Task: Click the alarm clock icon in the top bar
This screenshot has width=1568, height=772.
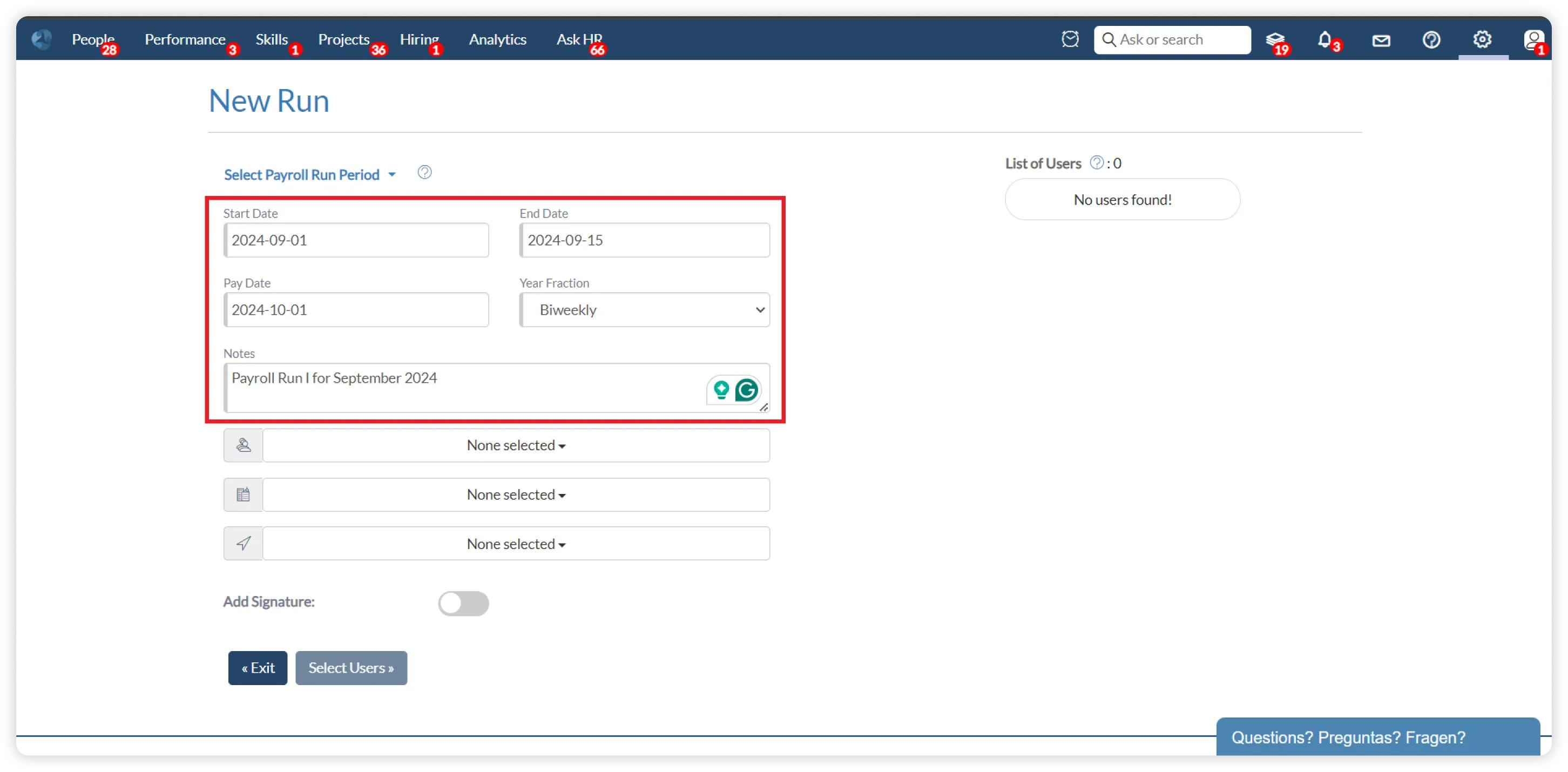Action: [1070, 39]
